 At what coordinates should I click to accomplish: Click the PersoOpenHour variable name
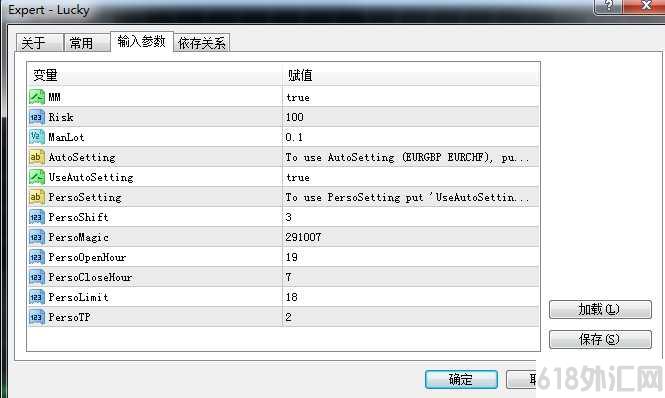87,258
